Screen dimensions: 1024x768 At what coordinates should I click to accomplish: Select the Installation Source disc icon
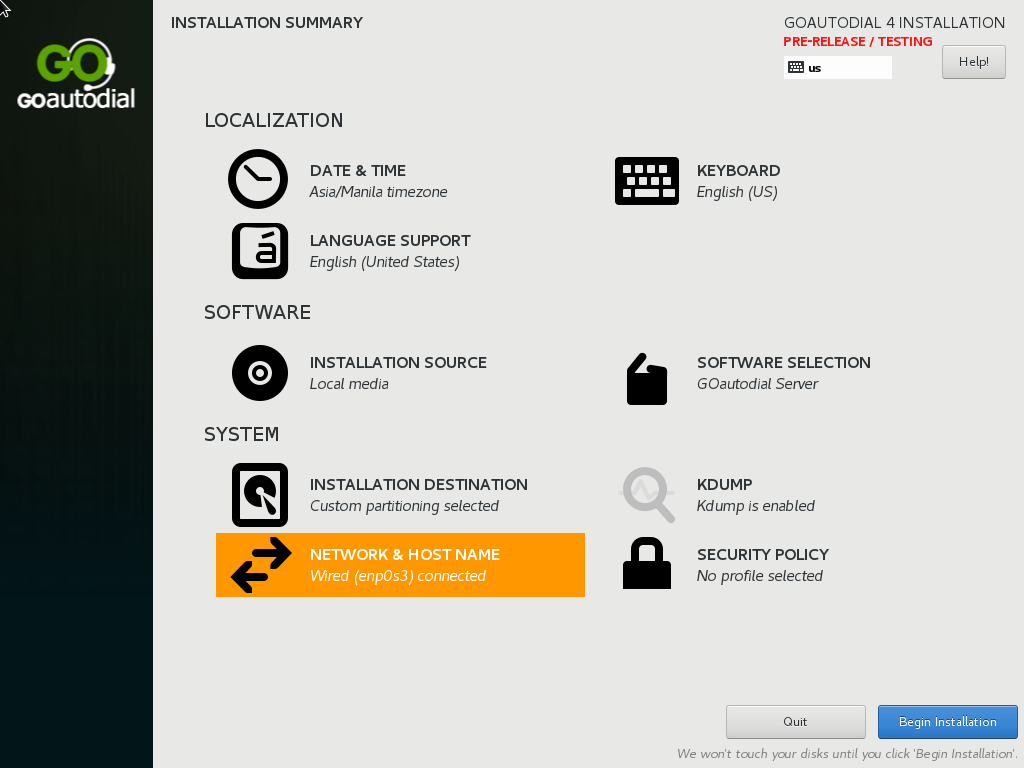[260, 373]
